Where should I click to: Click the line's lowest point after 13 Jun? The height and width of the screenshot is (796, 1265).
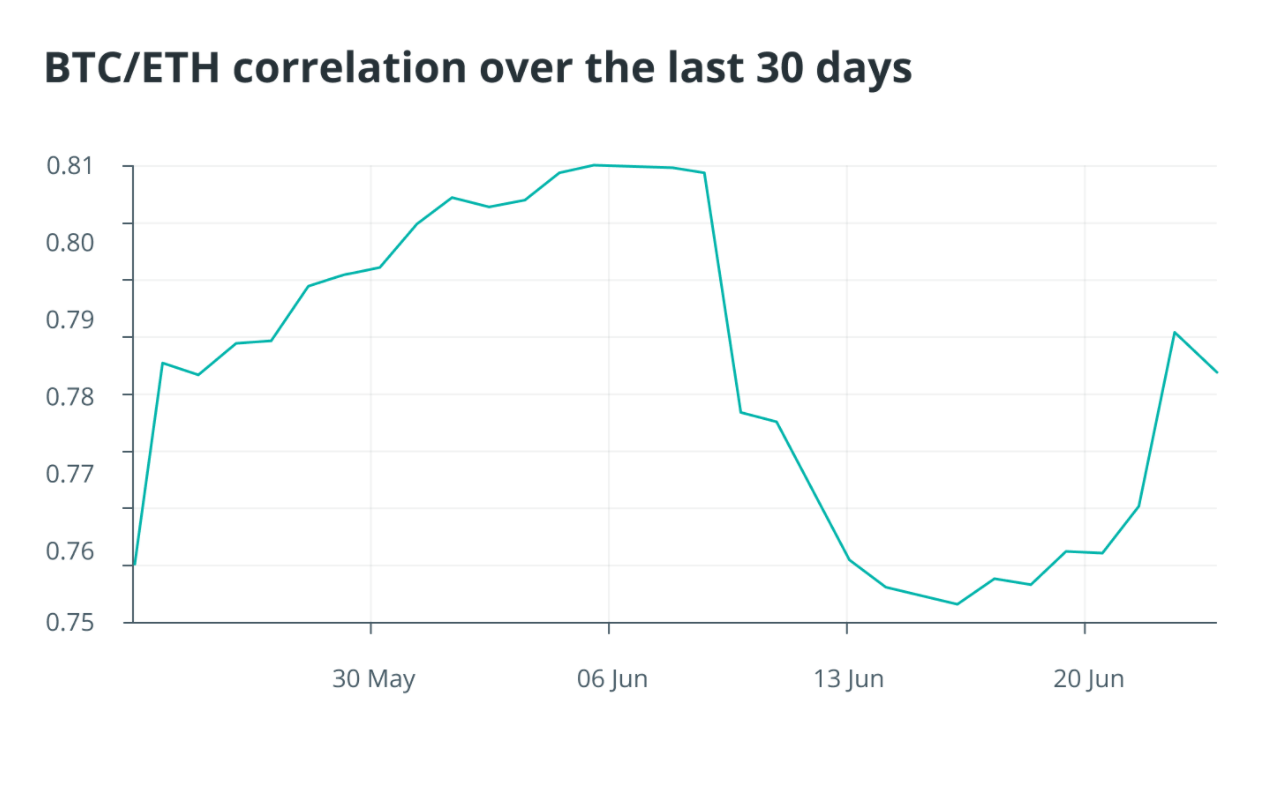point(957,604)
